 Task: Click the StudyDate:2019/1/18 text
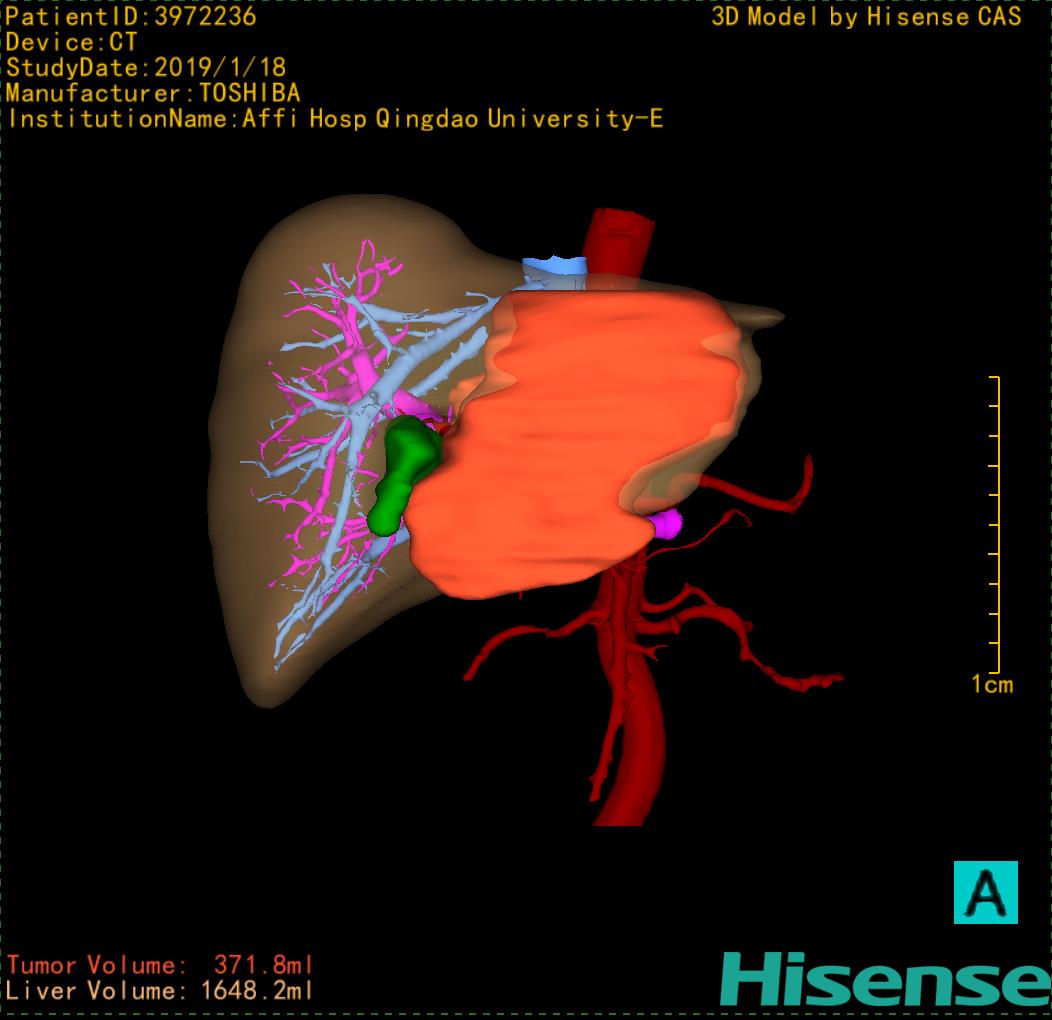[x=146, y=67]
